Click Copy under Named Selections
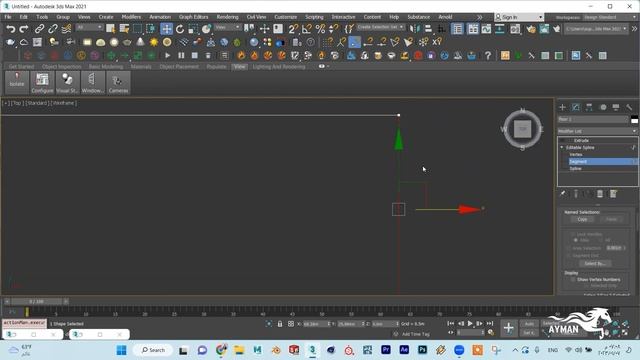This screenshot has height=360, width=640. [x=582, y=220]
